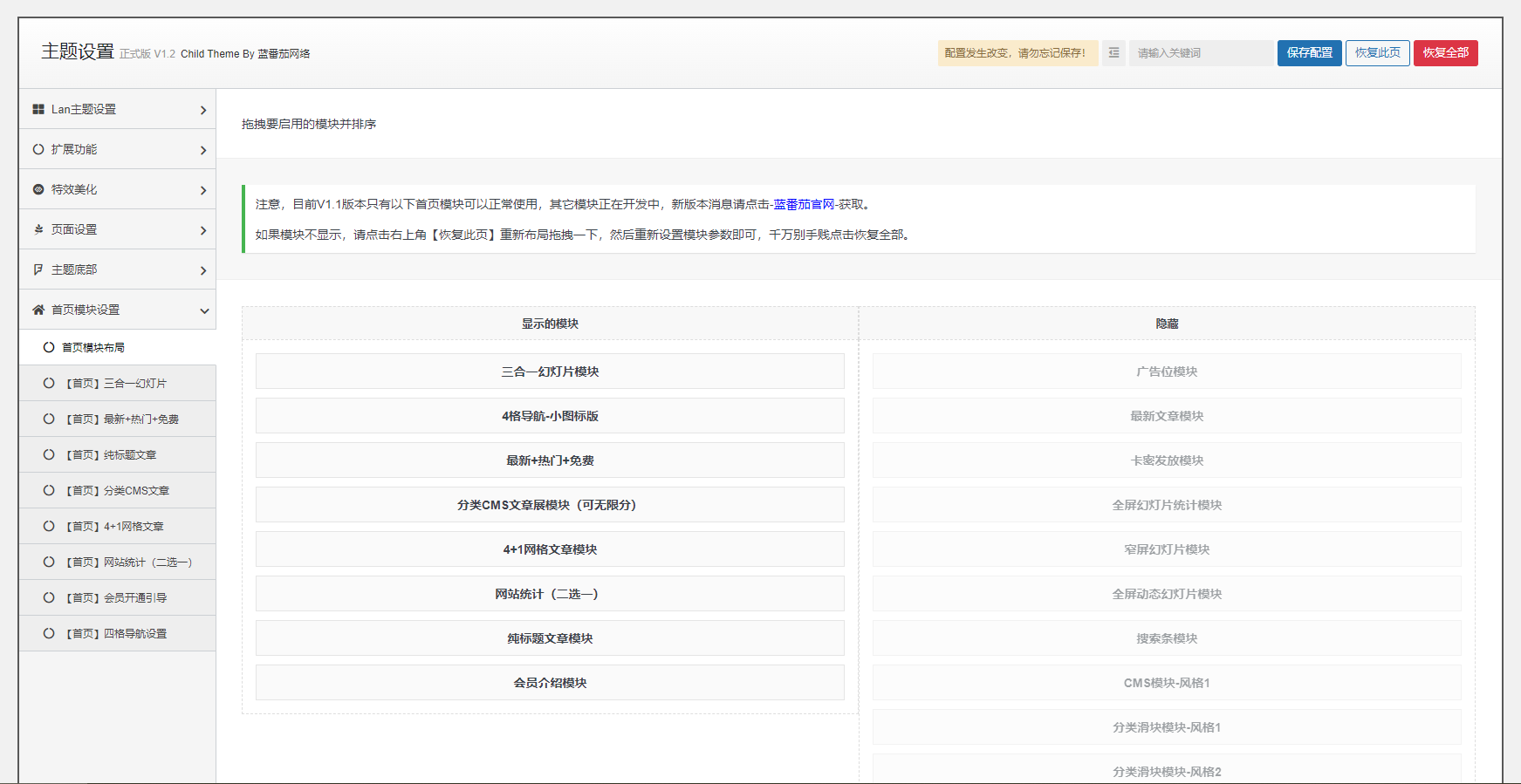Open 【首页】分类CMS文章 settings
This screenshot has height=784, width=1521.
118,490
